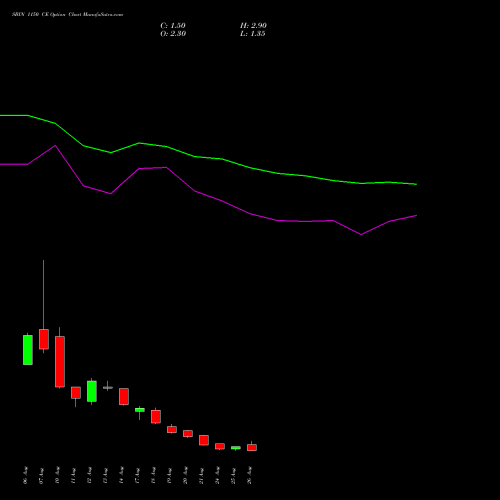The image size is (500, 500).
Task: Click the '13 Aug' date label
Action: click(x=106, y=475)
